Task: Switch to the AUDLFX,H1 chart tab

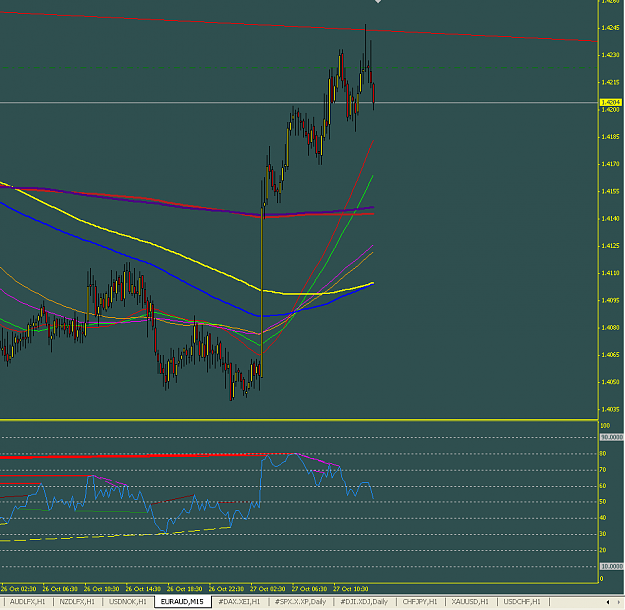Action: point(27,602)
